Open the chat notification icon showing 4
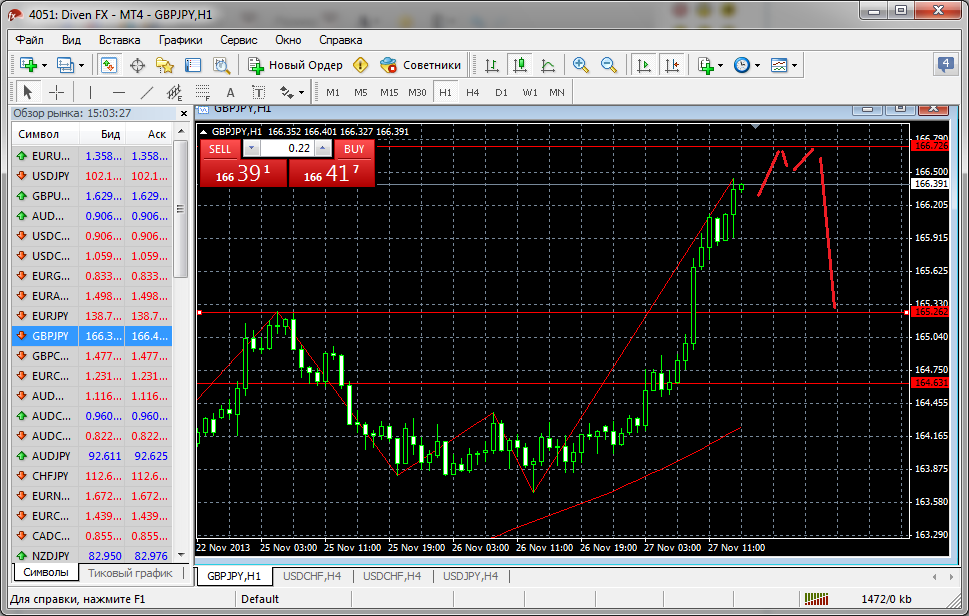 click(x=946, y=64)
